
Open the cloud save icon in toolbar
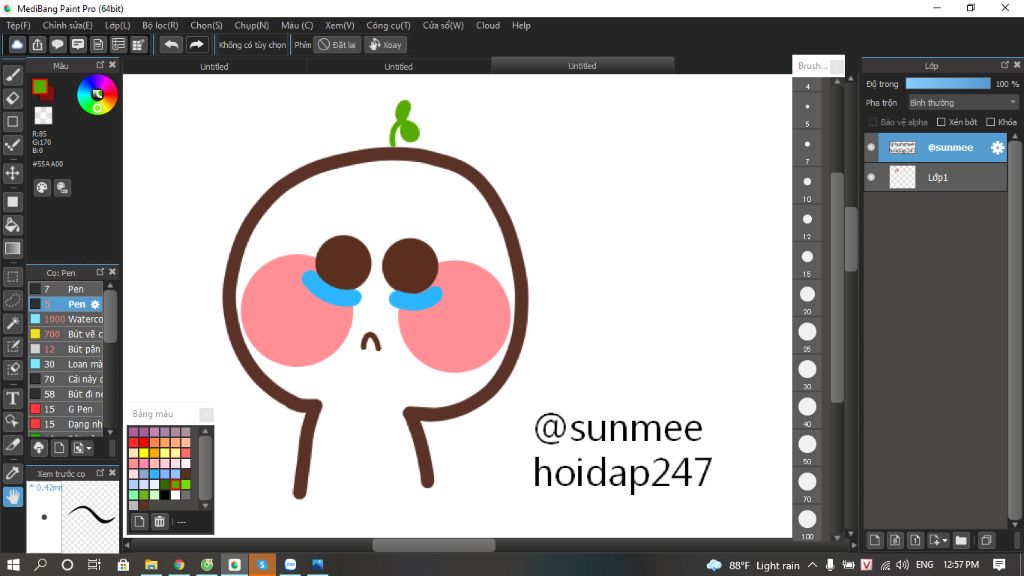point(17,44)
